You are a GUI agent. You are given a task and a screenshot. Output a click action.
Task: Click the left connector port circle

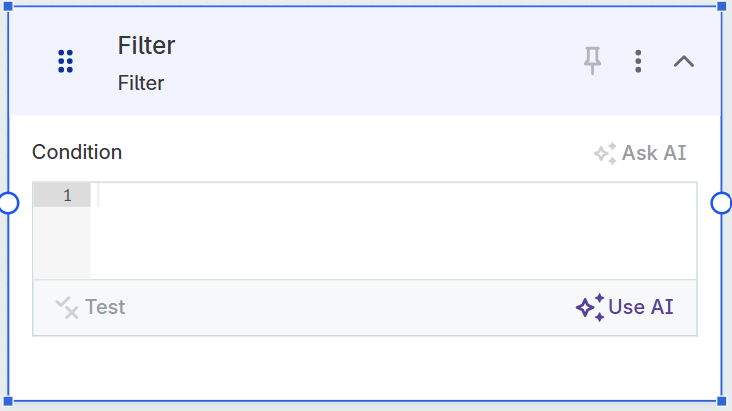(8, 203)
